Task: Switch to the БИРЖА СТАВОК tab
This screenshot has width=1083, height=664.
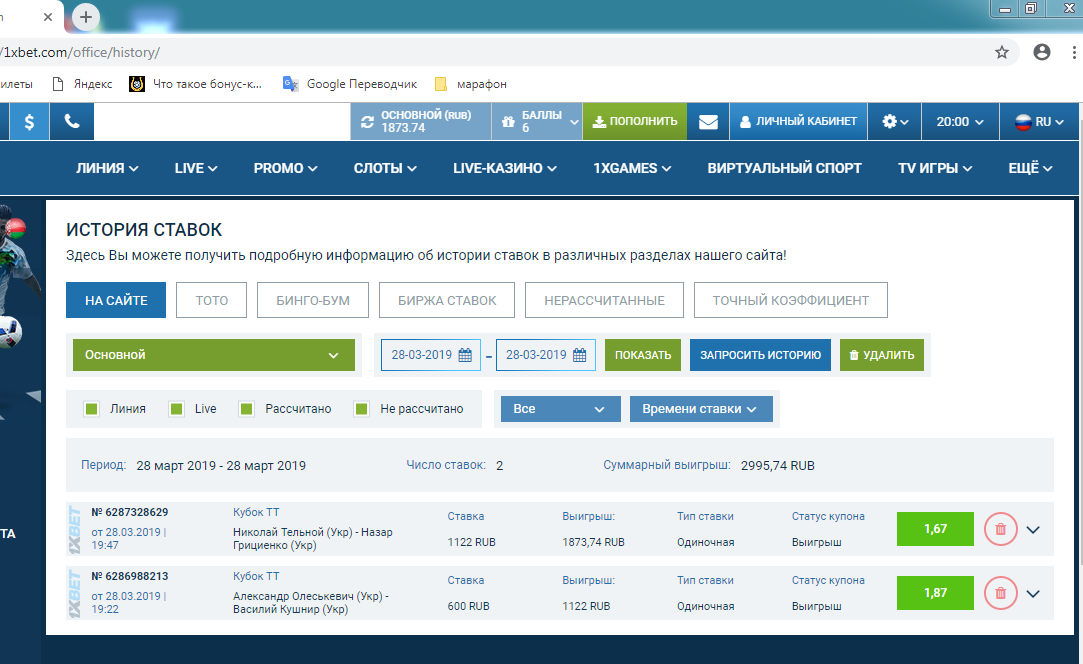Action: [x=447, y=300]
